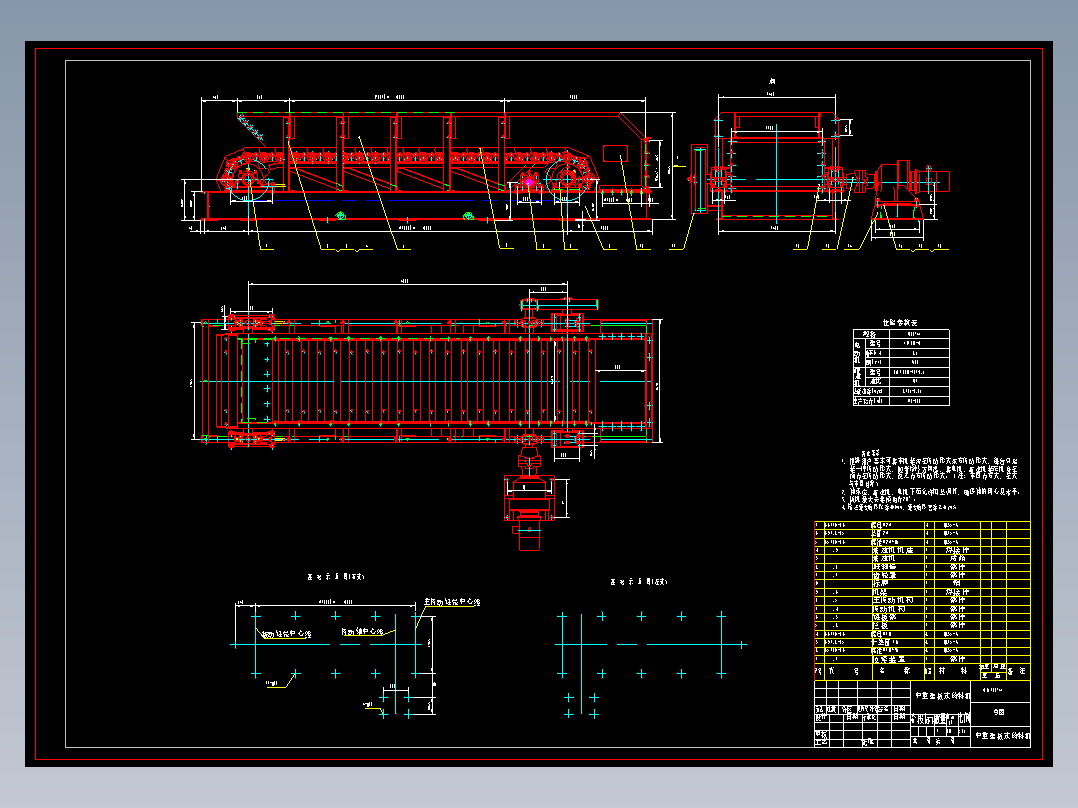Click the rectangular nameplate on the side view

(615, 153)
